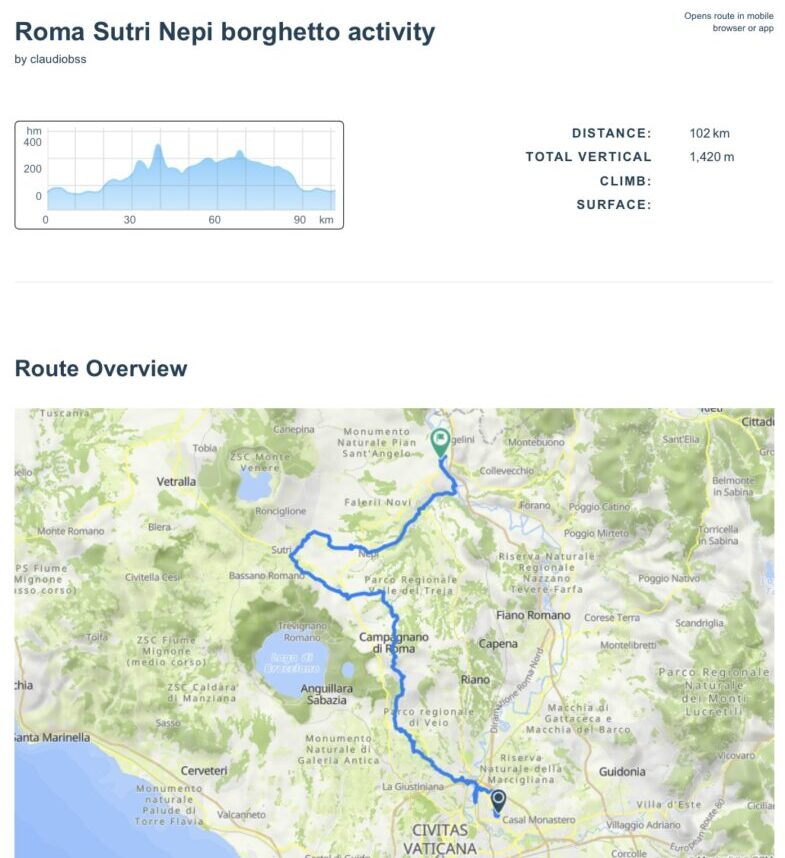
Task: Click the 1,420 m total vertical value
Action: (711, 157)
